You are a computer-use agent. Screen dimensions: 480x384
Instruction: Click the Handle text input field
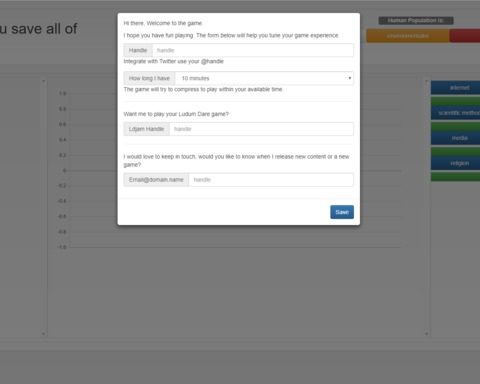pyautogui.click(x=253, y=50)
